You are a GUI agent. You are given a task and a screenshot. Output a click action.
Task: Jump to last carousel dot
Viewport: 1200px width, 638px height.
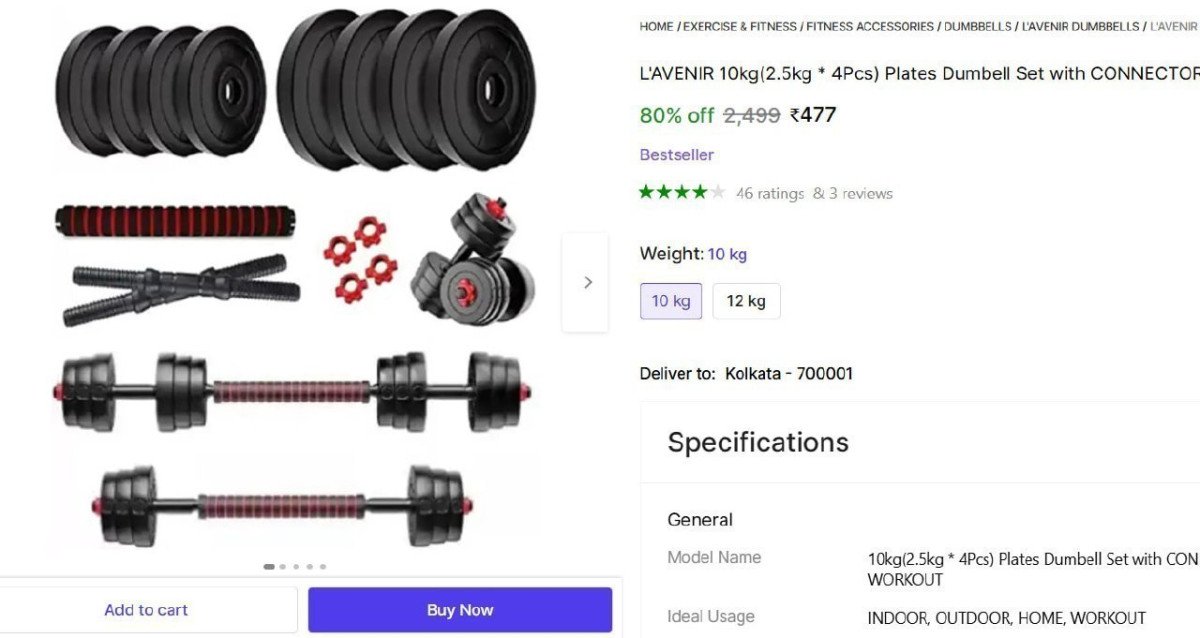pyautogui.click(x=322, y=566)
